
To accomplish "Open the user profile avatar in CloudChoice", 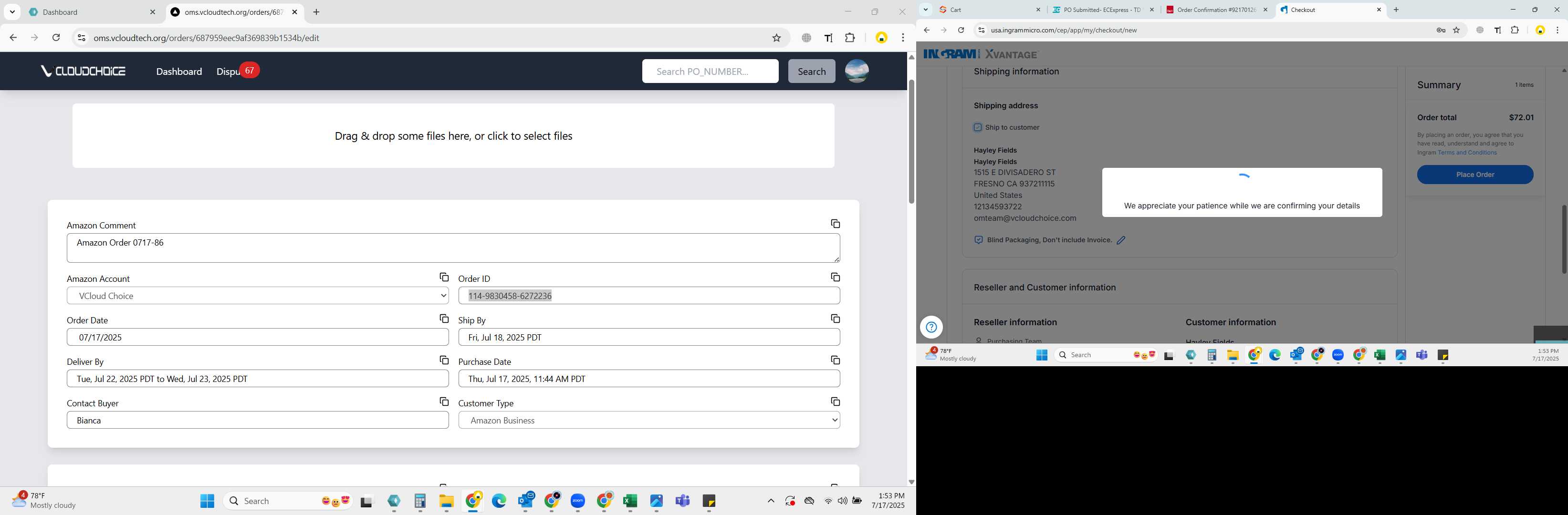I will pyautogui.click(x=857, y=71).
